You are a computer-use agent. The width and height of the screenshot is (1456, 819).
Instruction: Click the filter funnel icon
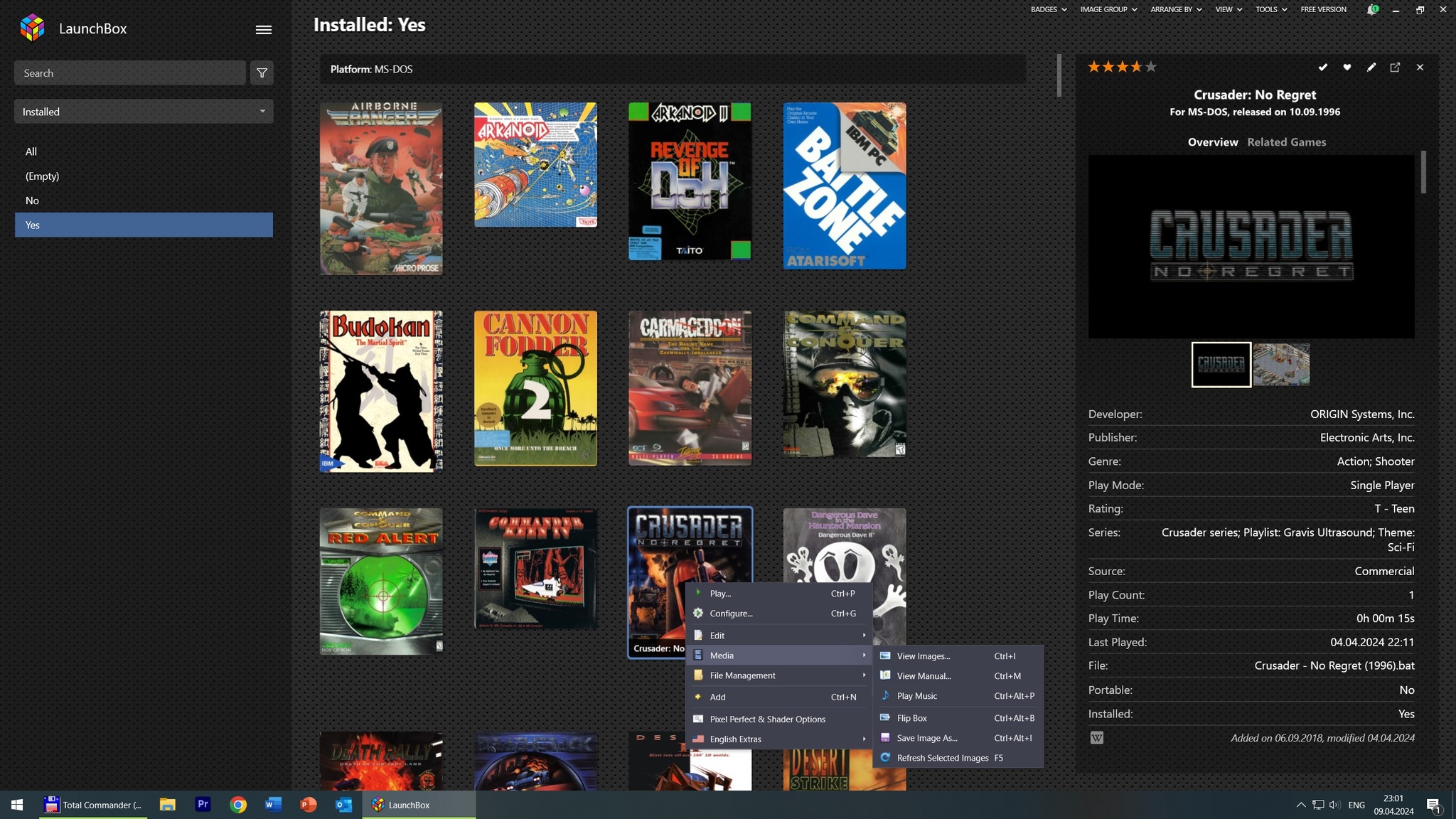[x=262, y=73]
